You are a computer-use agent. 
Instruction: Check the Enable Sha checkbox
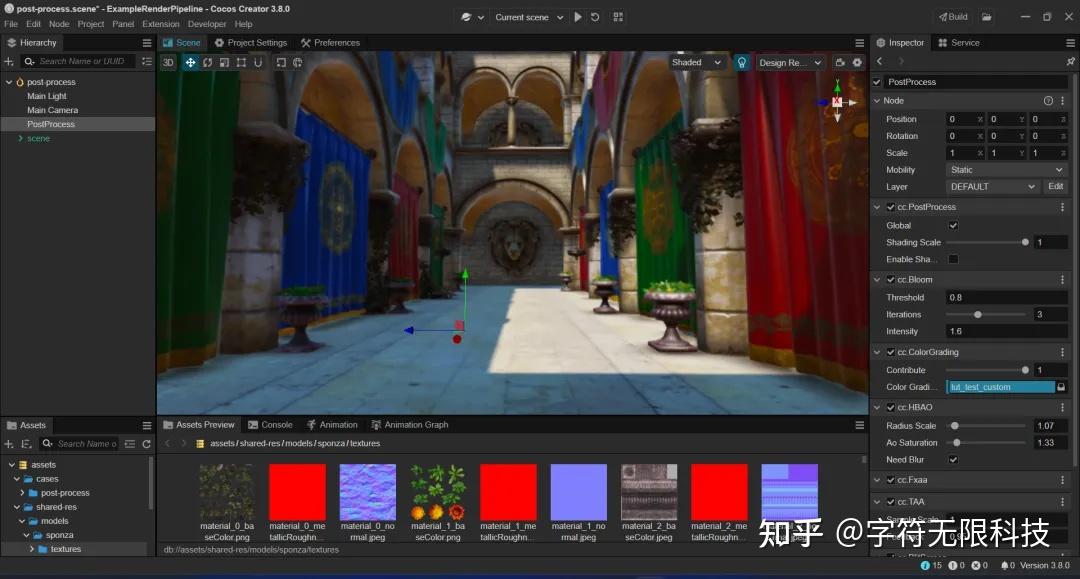[x=955, y=259]
